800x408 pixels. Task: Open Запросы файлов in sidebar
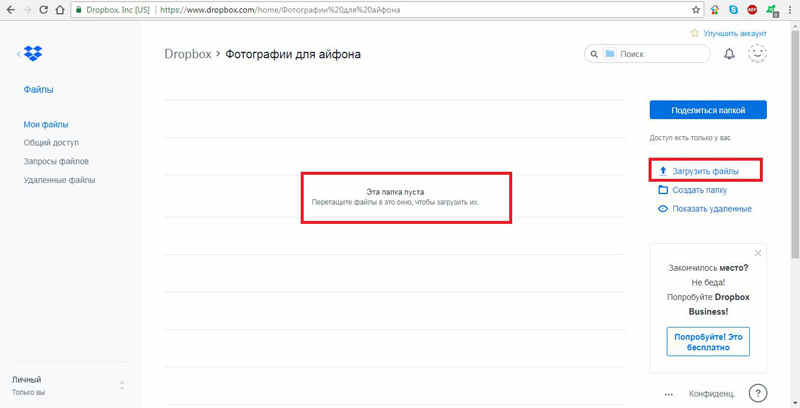point(56,161)
